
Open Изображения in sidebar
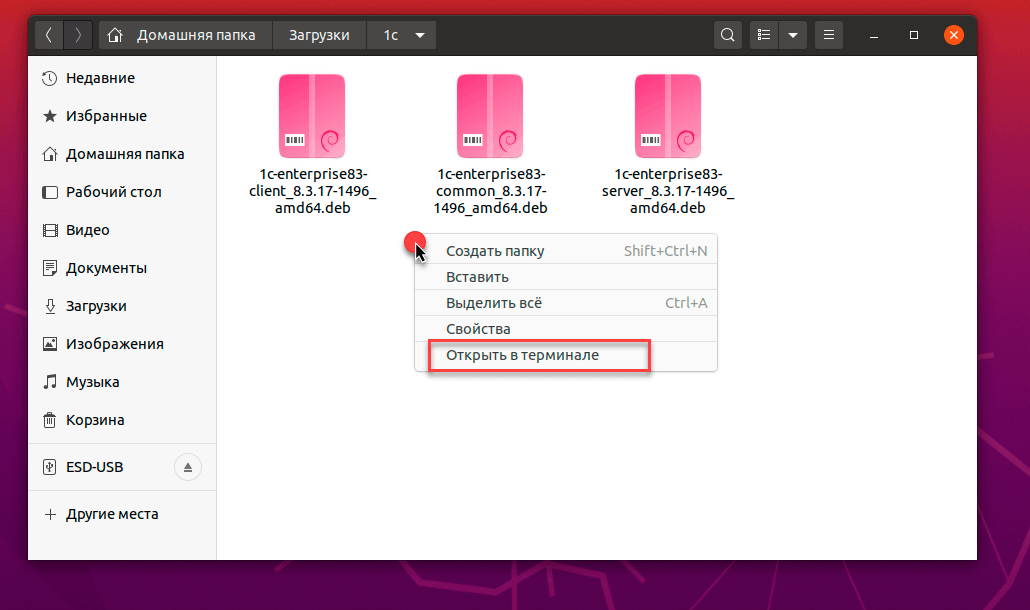[114, 344]
